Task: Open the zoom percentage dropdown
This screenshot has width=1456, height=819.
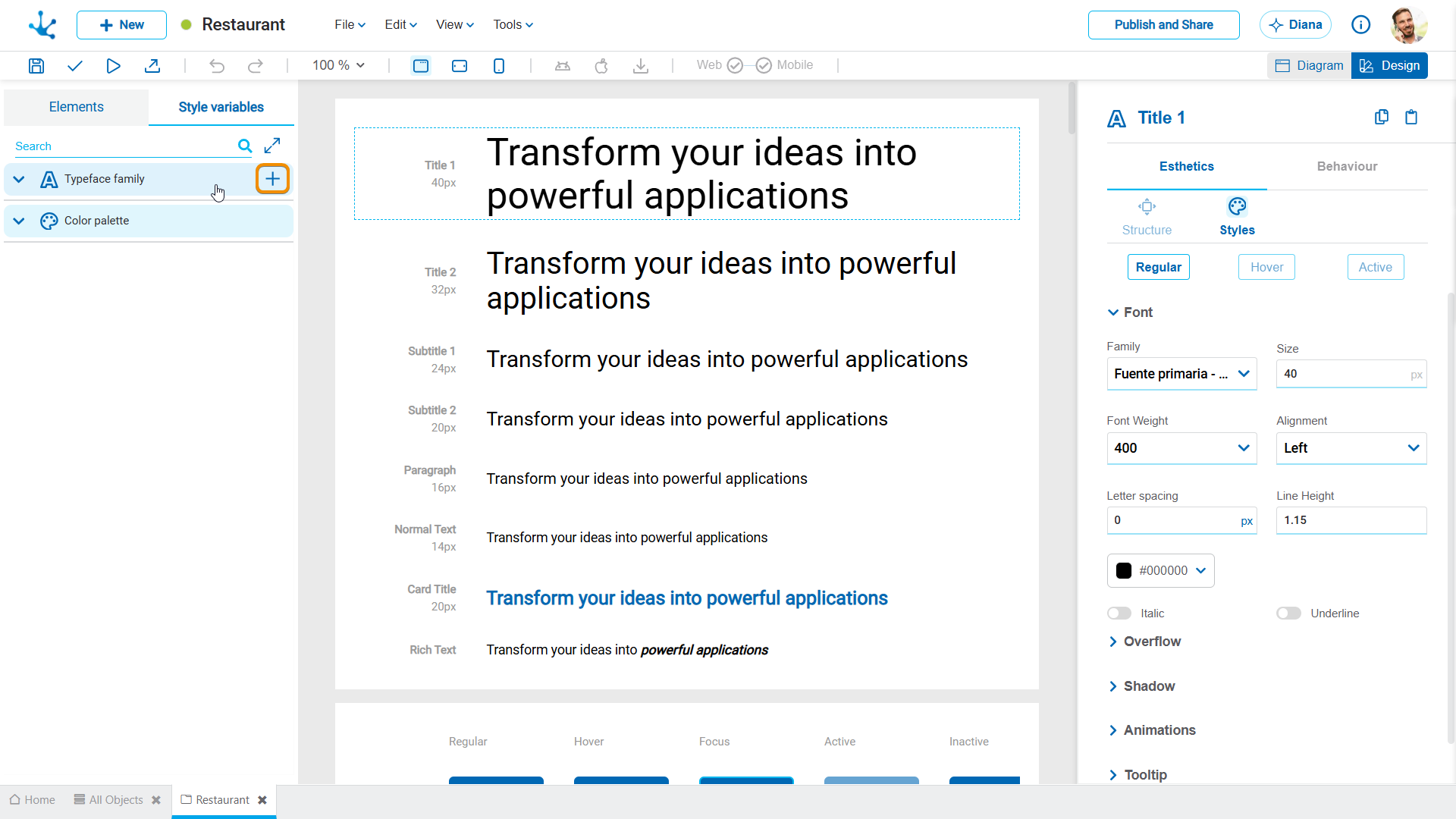Action: pos(338,65)
